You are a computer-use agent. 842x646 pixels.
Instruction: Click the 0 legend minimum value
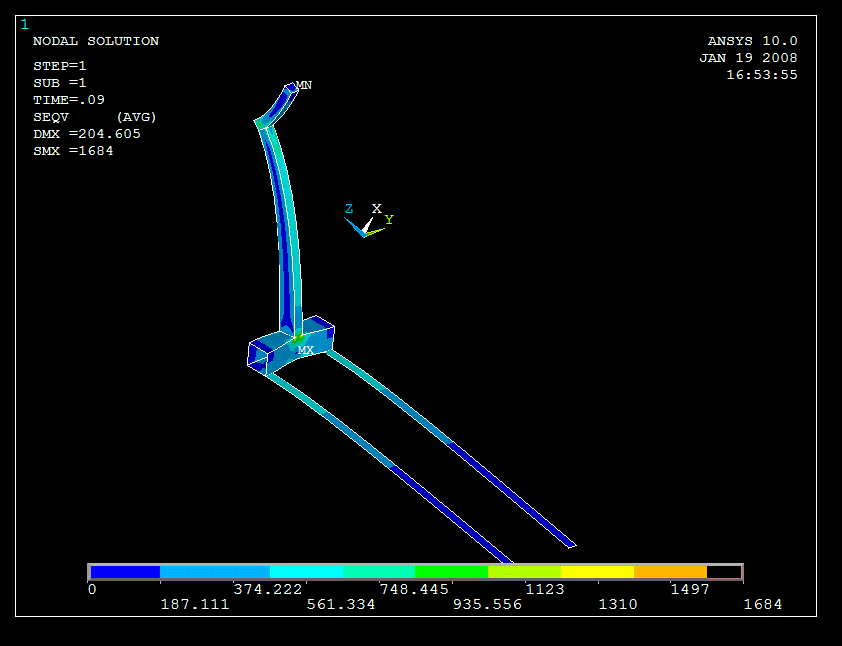92,590
